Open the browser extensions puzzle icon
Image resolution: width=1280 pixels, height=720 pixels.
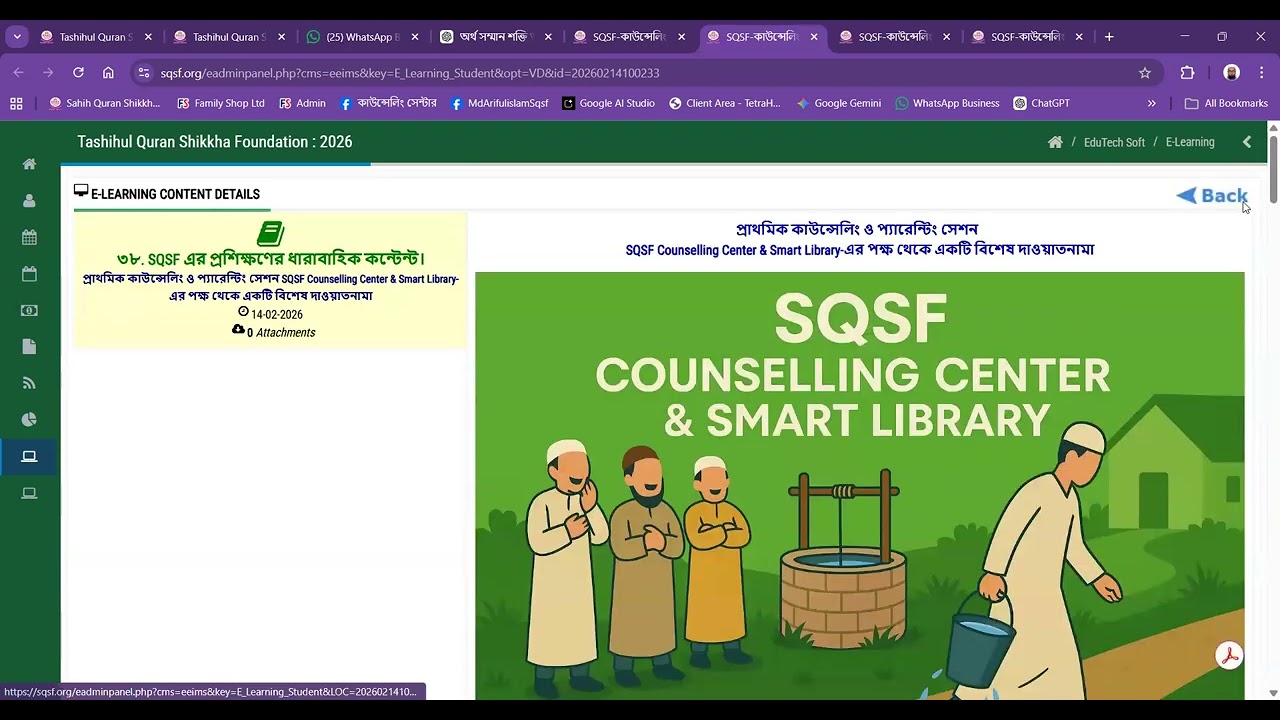click(1188, 73)
